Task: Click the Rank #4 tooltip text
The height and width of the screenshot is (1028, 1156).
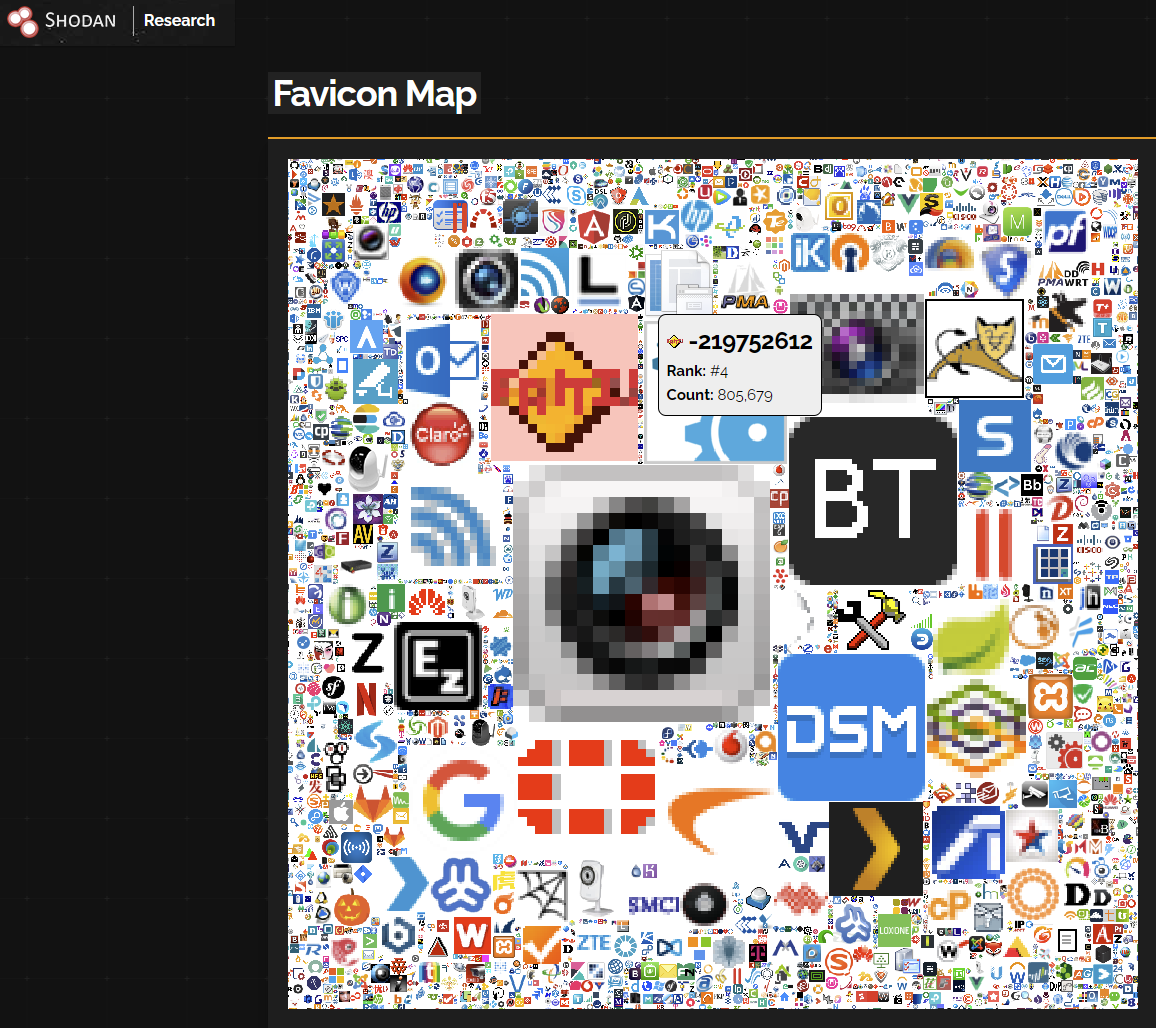Action: (697, 371)
